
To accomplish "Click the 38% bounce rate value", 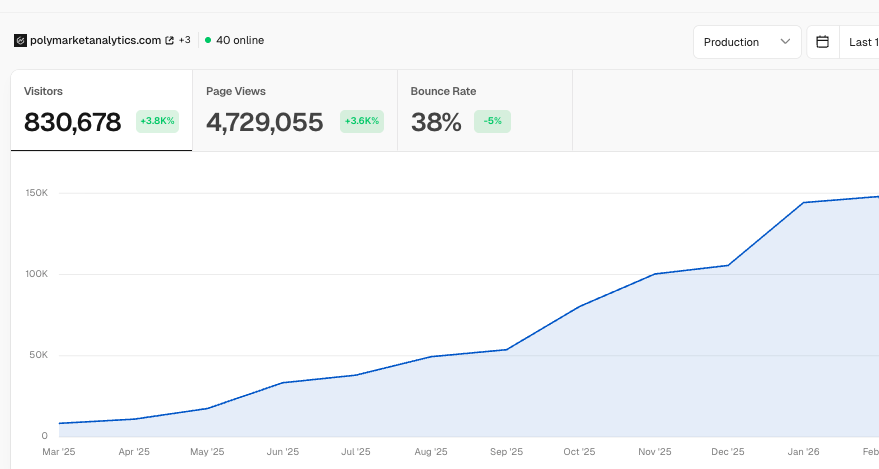I will click(x=436, y=122).
